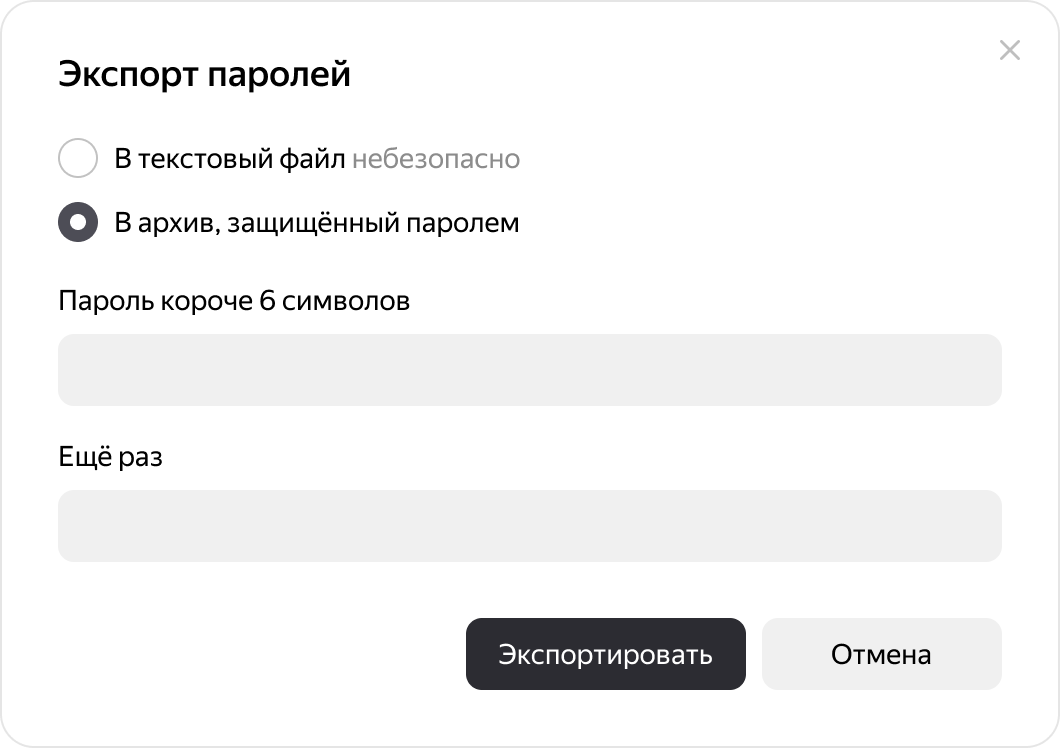Screen dimensions: 1060x748
Task: Close the Экспорт паролей dialog with X
Action: (x=1010, y=51)
